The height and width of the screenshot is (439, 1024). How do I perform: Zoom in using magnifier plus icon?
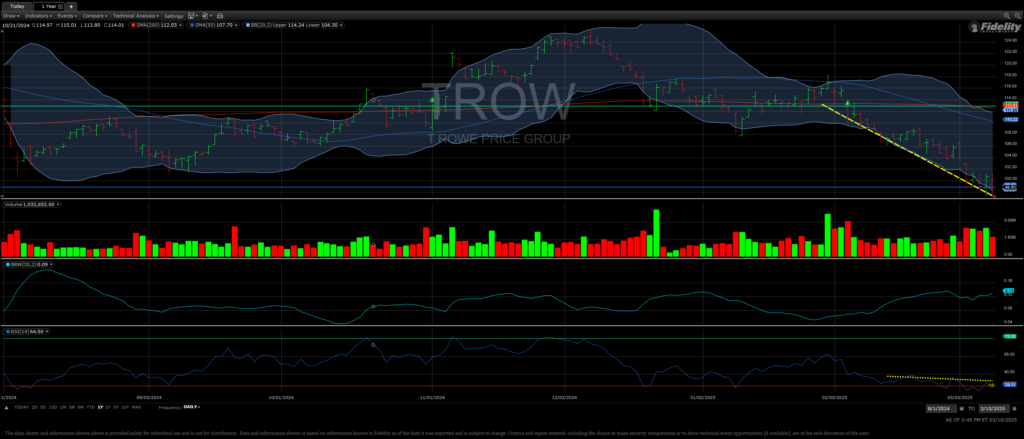tap(1007, 16)
